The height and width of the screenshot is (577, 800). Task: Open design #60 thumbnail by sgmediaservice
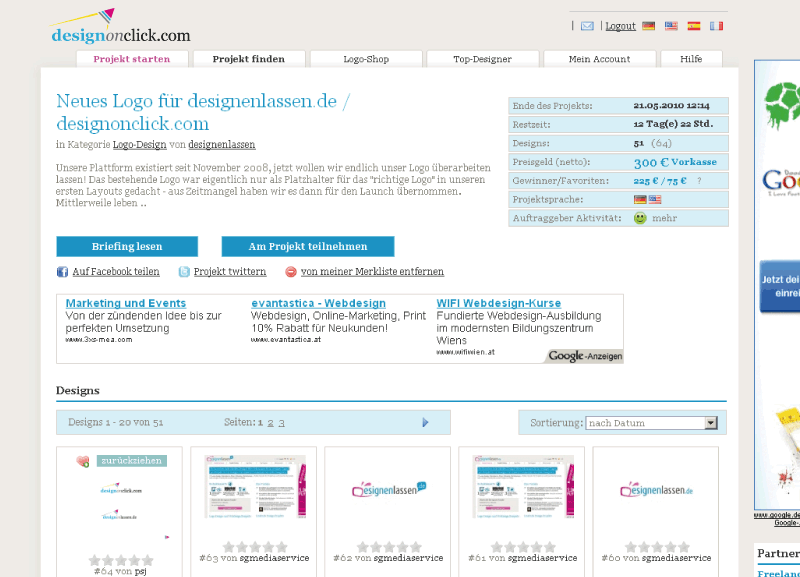click(x=657, y=490)
